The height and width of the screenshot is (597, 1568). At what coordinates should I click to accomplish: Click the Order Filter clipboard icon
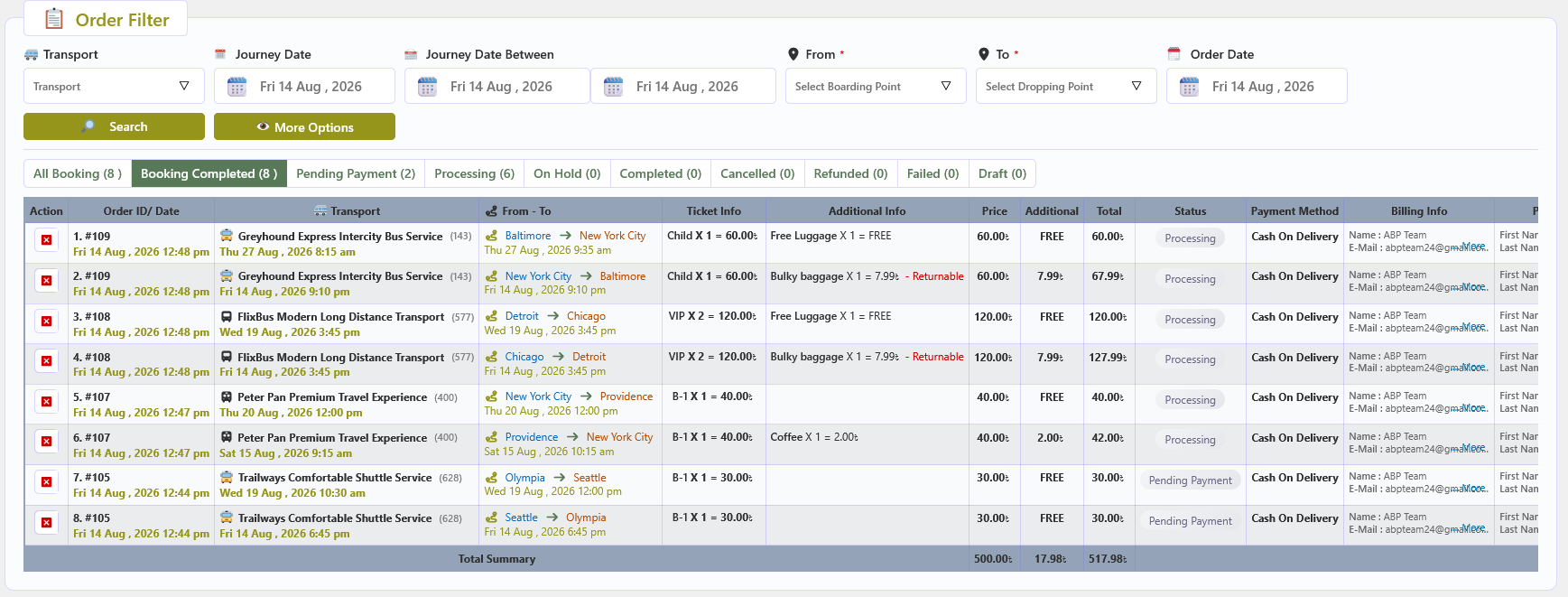pos(54,19)
